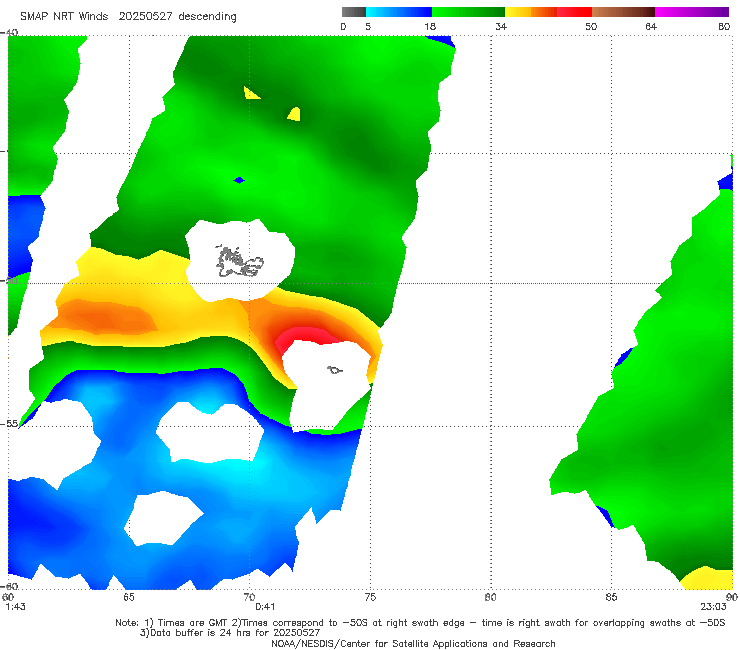Click the Kerguelen Islands coastline outline
Image resolution: width=740 pixels, height=650 pixels.
tap(239, 261)
